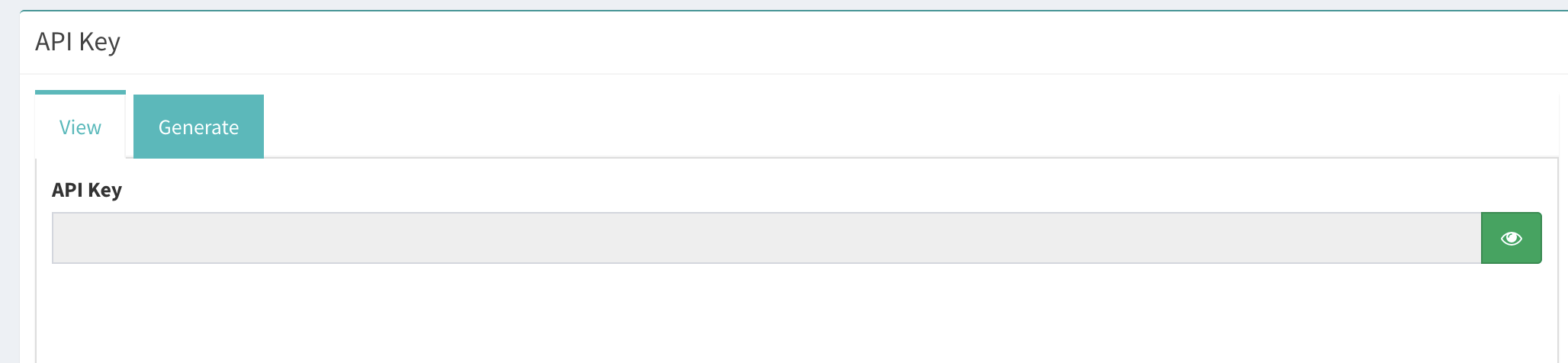Reveal the hidden API key value
The height and width of the screenshot is (363, 1568).
pos(1511,238)
